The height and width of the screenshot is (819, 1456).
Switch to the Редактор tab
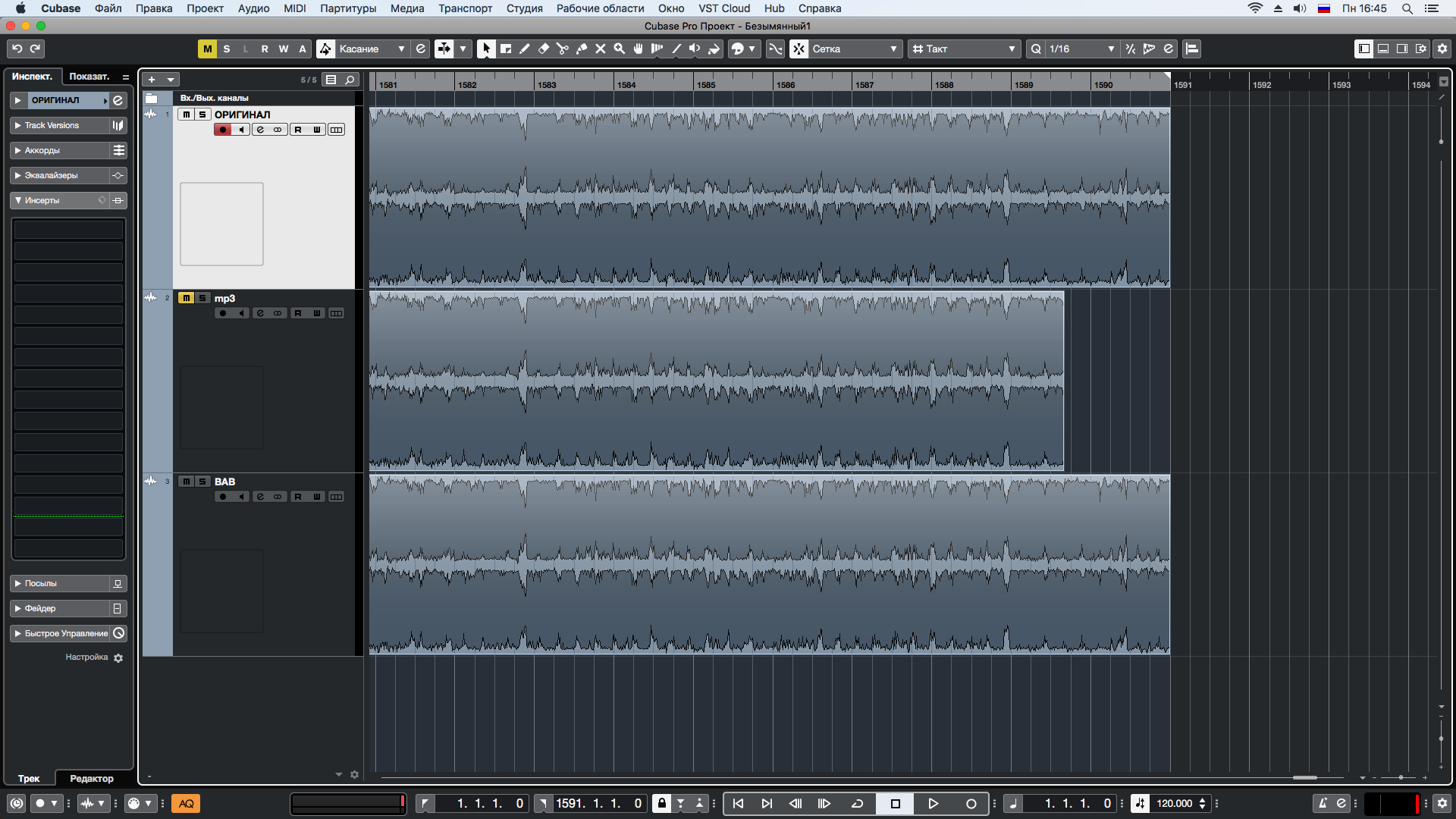pos(91,778)
